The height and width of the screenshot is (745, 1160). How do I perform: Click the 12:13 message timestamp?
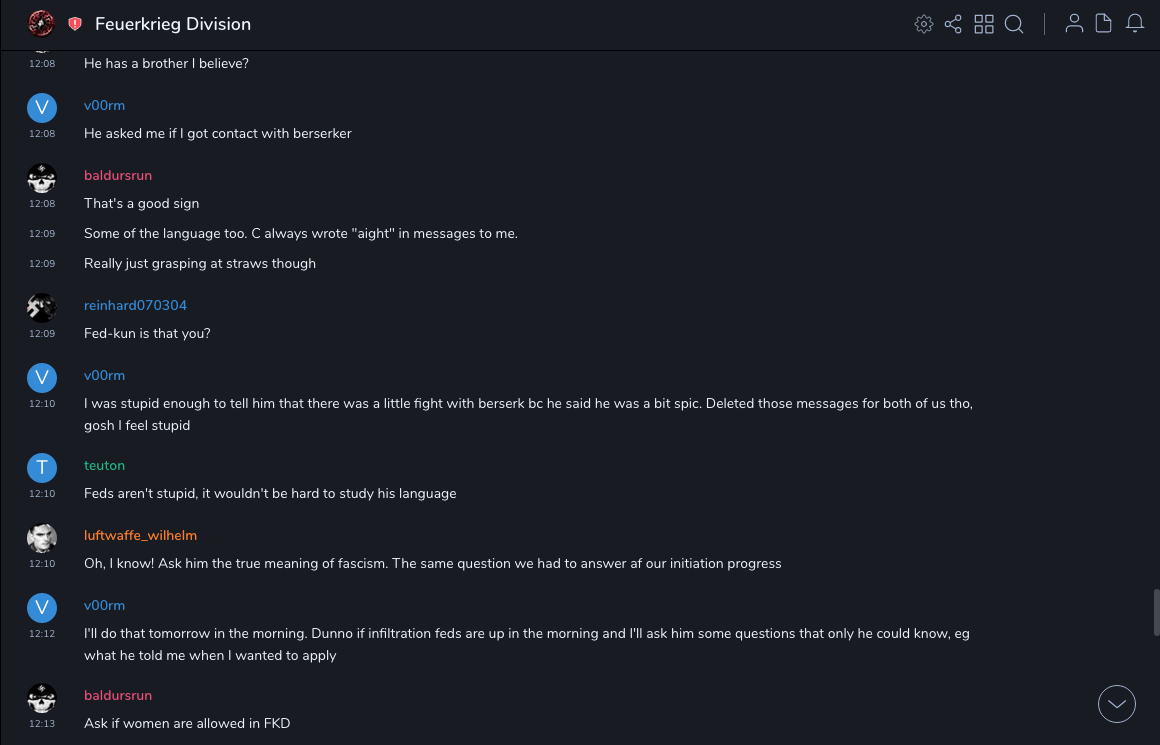(x=42, y=723)
